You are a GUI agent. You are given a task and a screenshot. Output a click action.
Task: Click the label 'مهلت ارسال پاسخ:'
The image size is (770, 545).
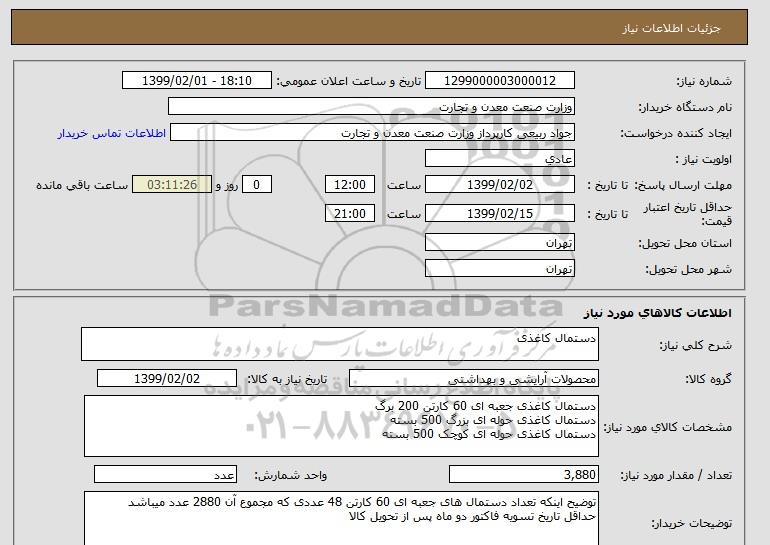click(x=683, y=186)
